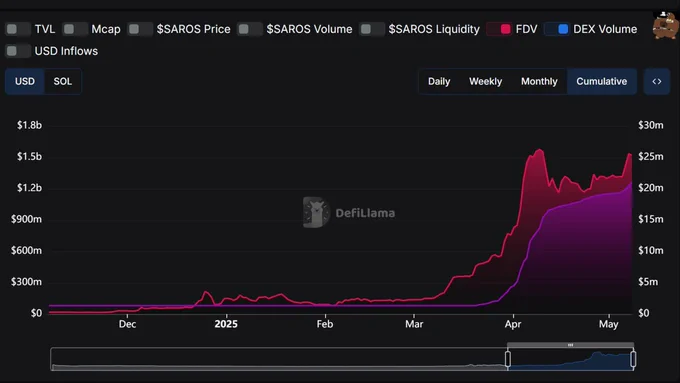Image resolution: width=680 pixels, height=383 pixels.
Task: Click the $25m right axis label
Action: [x=651, y=157]
